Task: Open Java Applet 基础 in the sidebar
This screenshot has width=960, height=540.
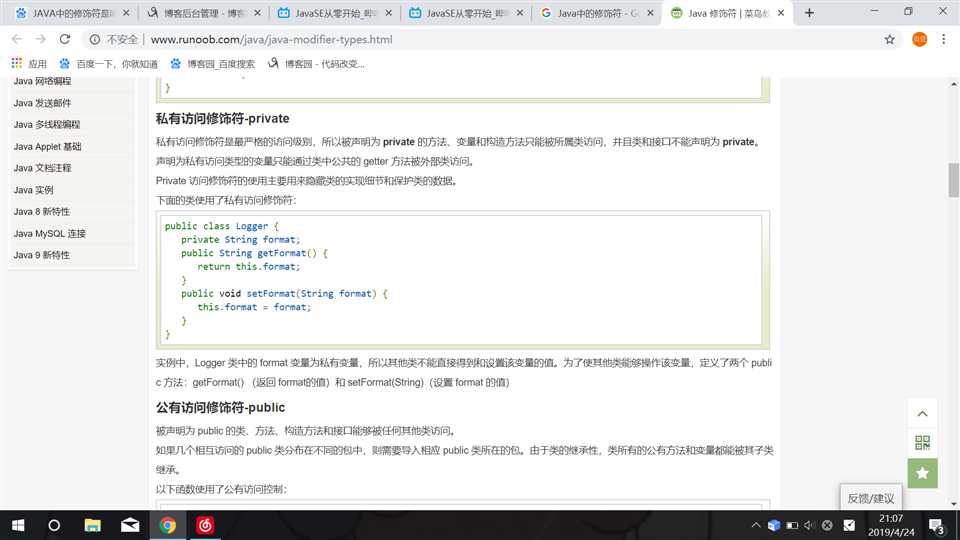Action: [47, 146]
